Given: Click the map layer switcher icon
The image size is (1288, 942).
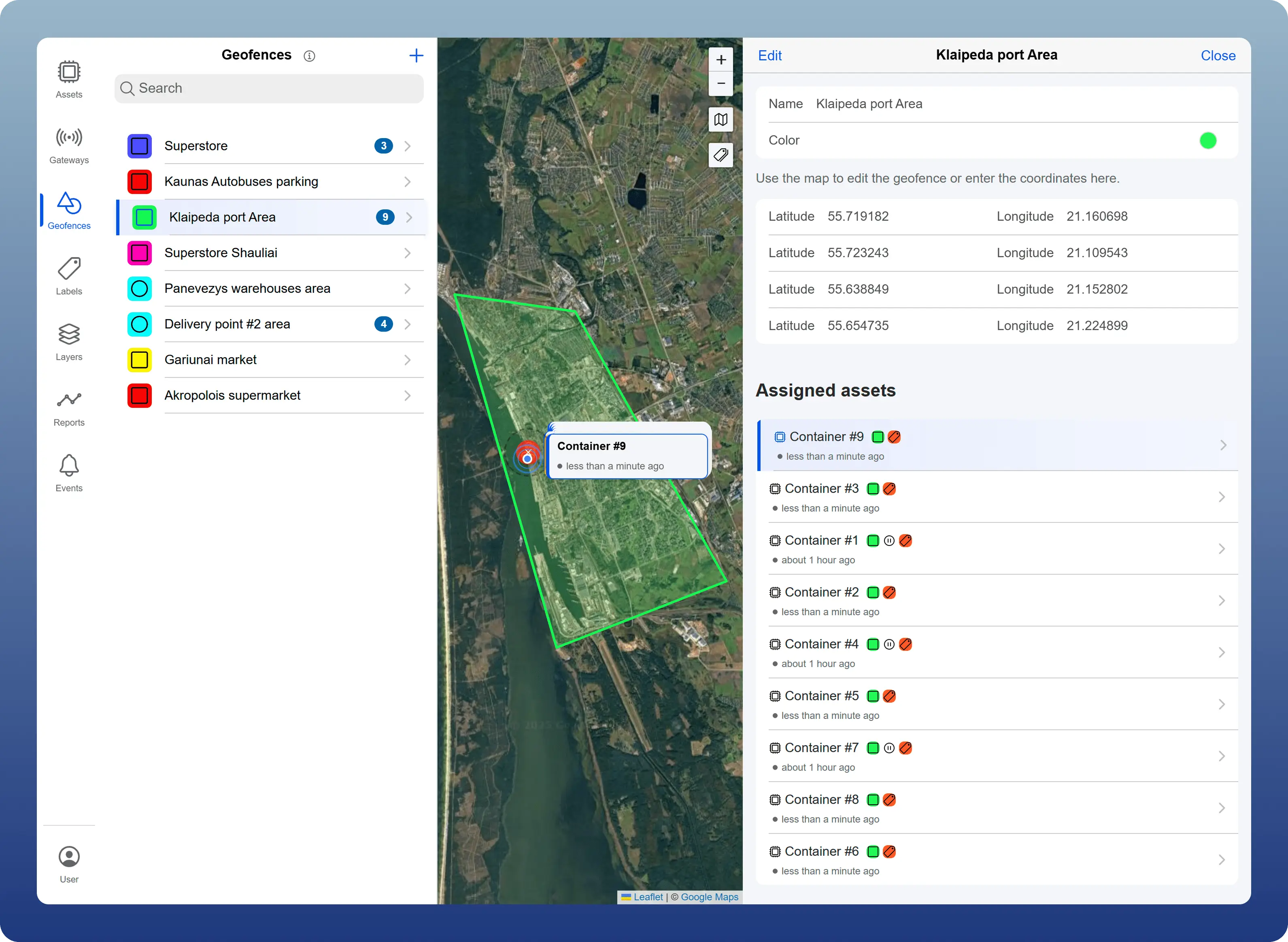Looking at the screenshot, I should 721,120.
